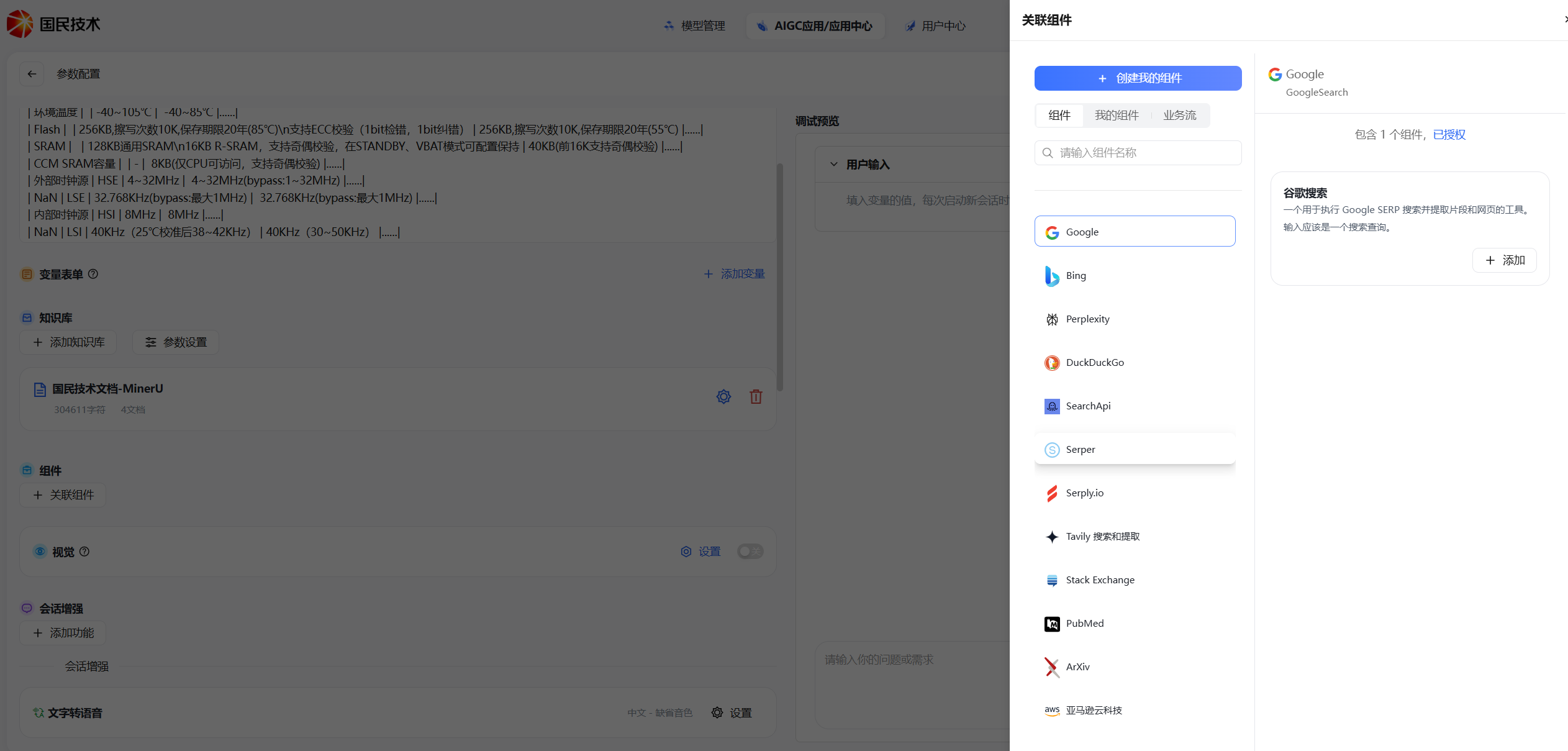Viewport: 1568px width, 751px height.
Task: Select the Google component icon in list
Action: pos(1052,232)
